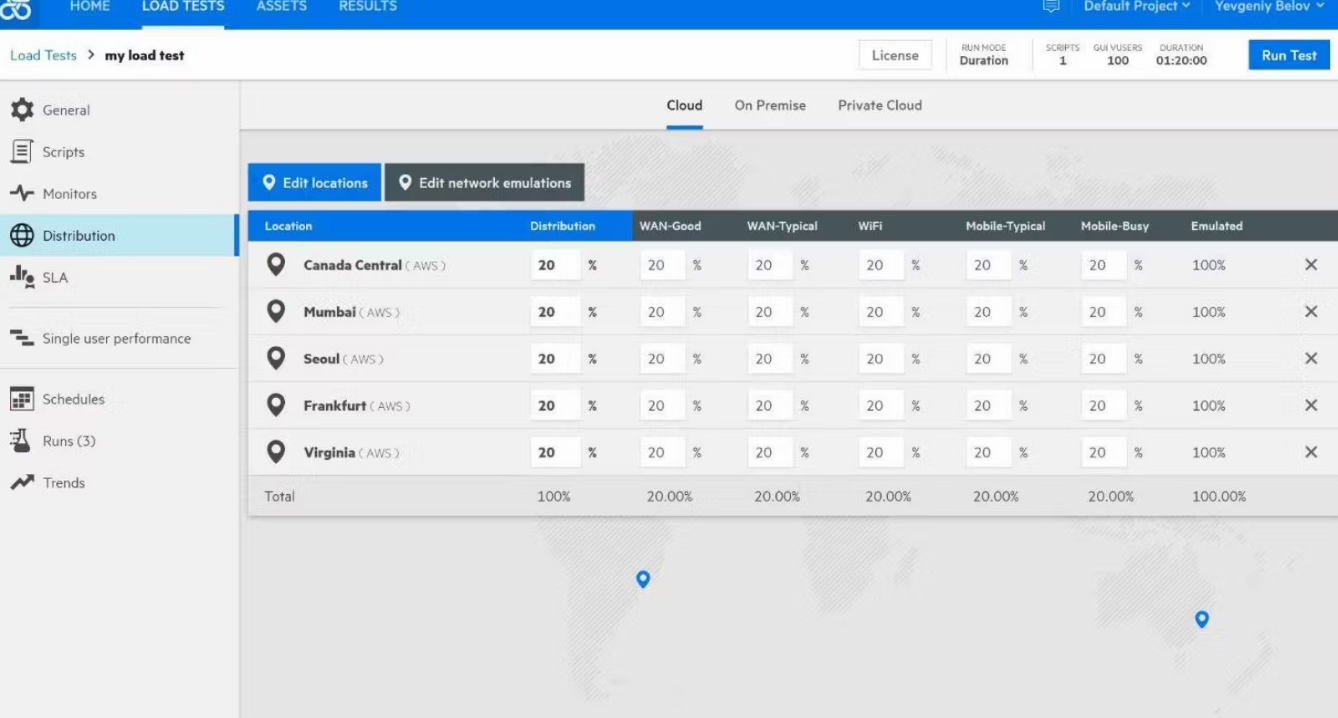Edit Virginia distribution percentage field

[555, 453]
